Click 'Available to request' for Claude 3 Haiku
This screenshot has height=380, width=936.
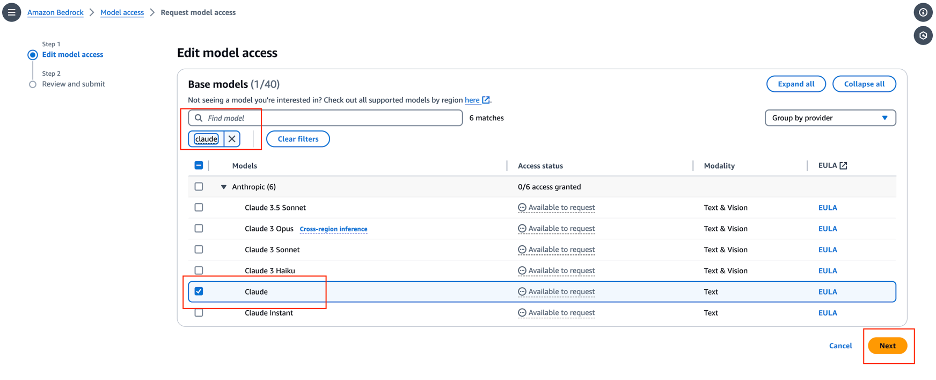[x=562, y=270]
